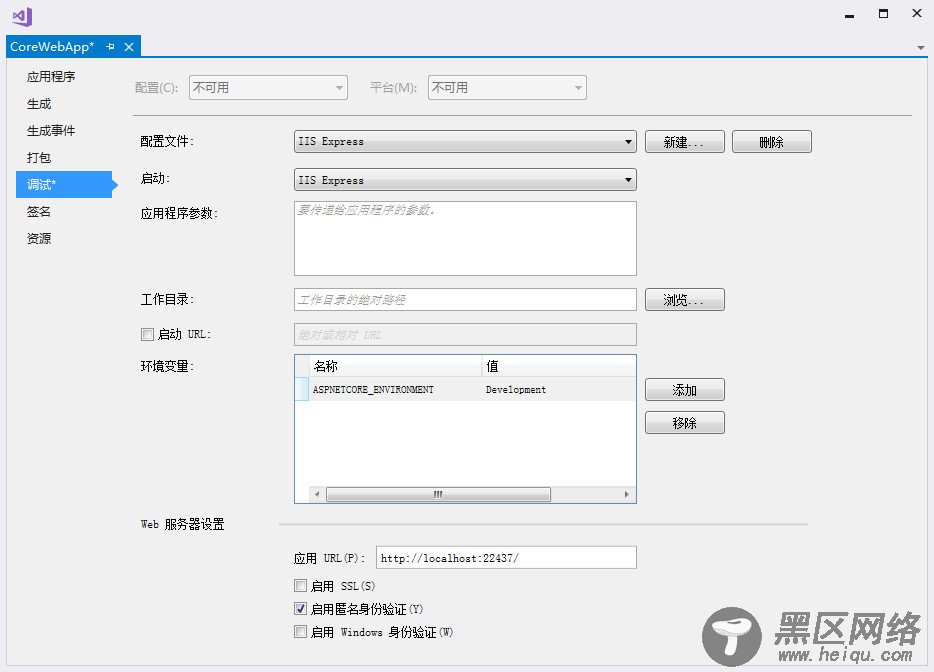
Task: Select the Development value cell
Action: click(558, 389)
